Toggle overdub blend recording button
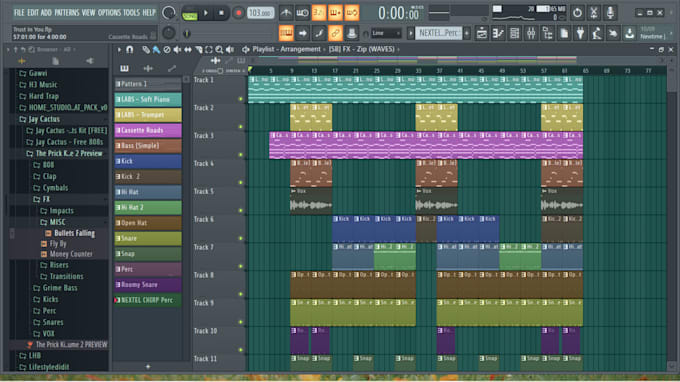This screenshot has height=382, width=680. 335,13
